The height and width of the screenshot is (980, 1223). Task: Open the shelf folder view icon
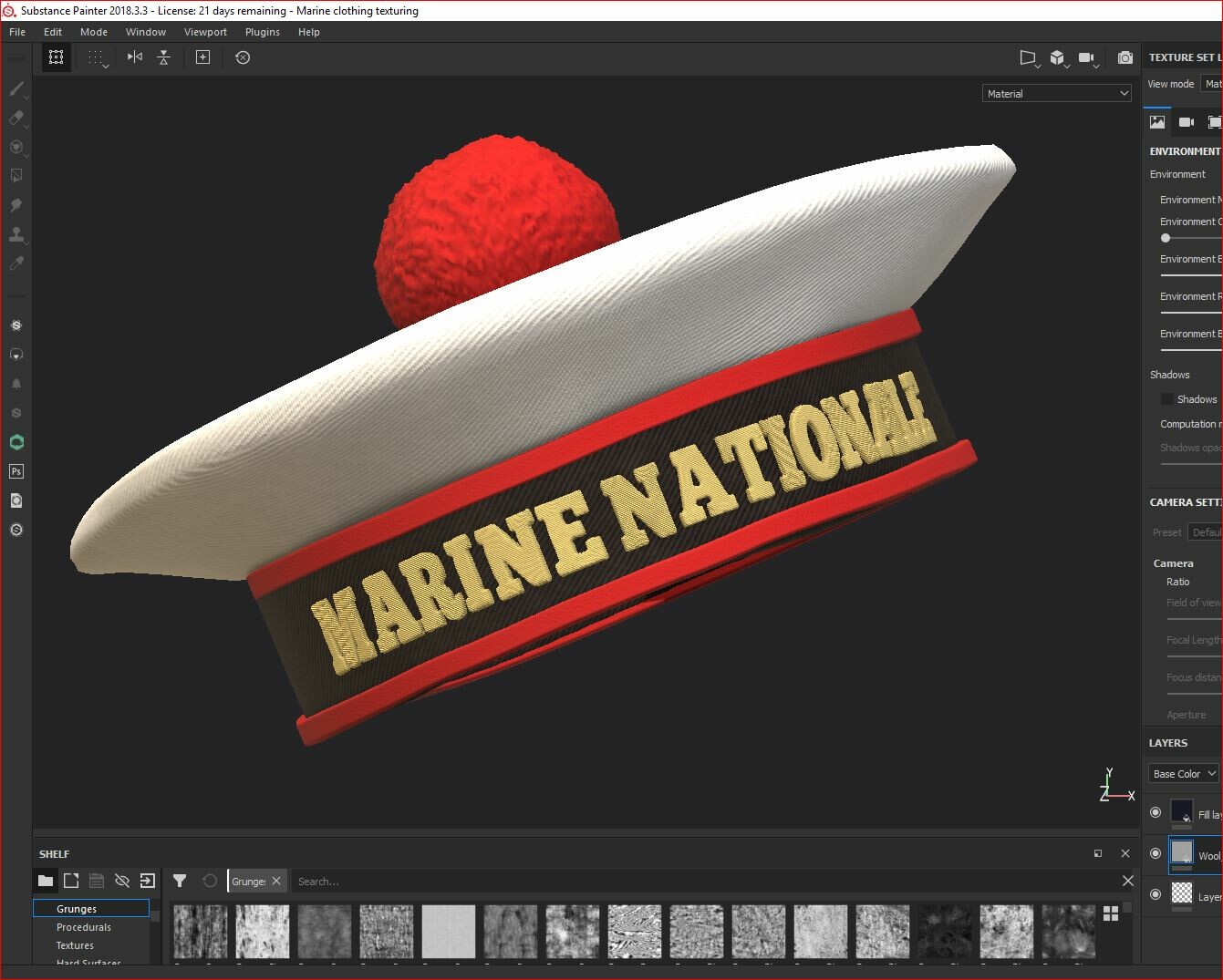coord(46,881)
